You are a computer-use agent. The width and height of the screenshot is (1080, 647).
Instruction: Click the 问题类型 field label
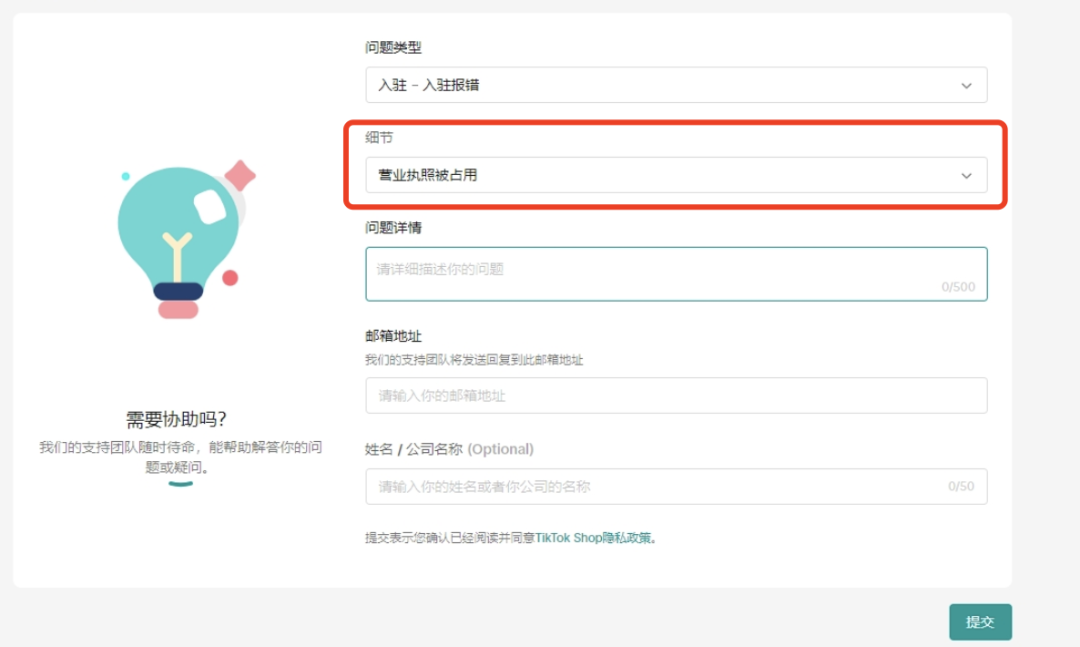pos(393,47)
